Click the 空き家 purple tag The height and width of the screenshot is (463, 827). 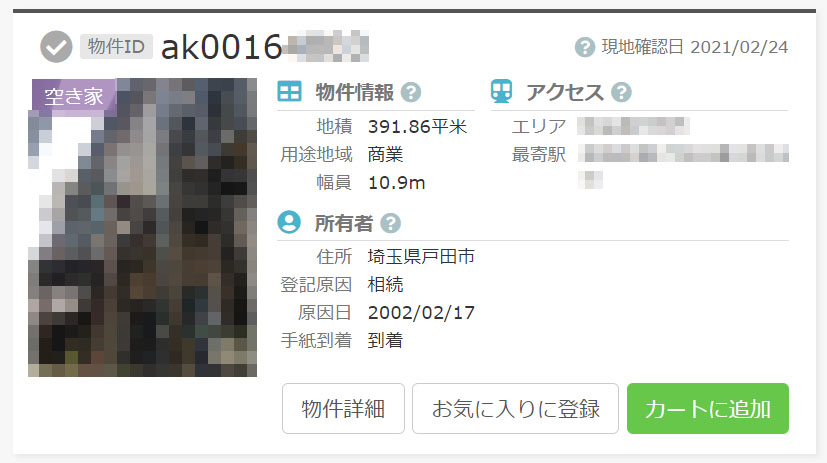[74, 97]
